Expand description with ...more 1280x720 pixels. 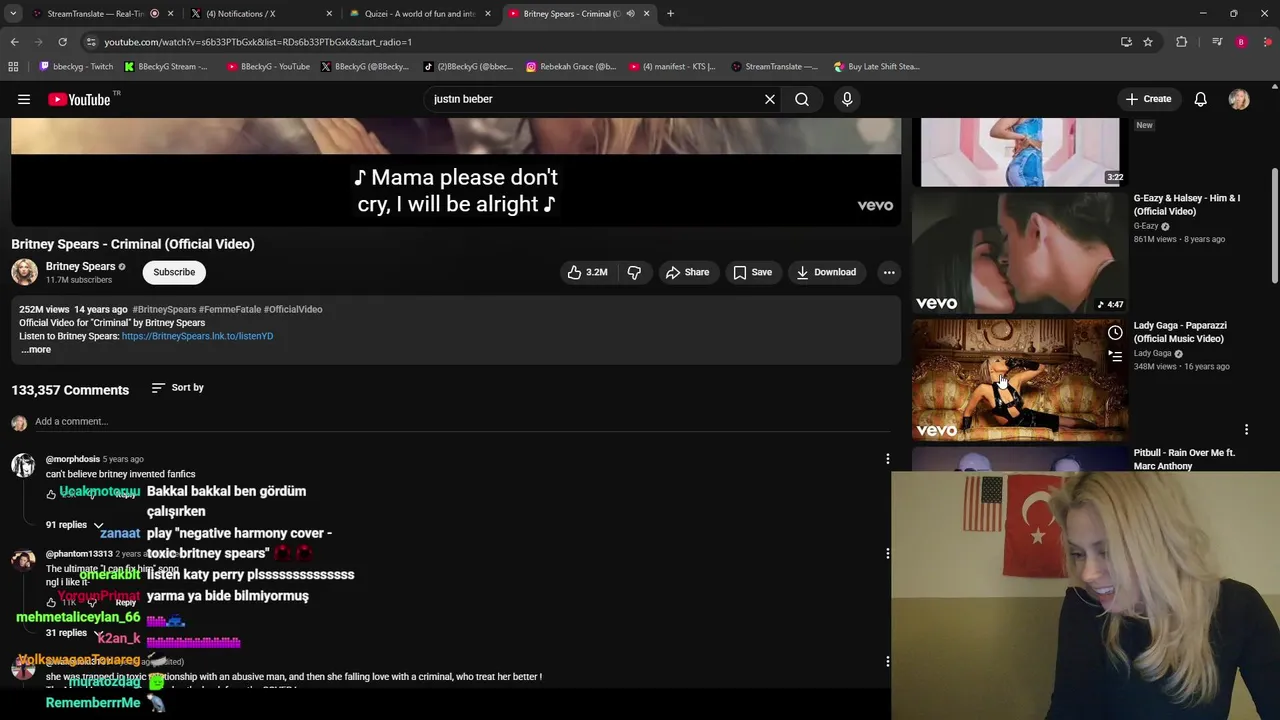point(36,350)
